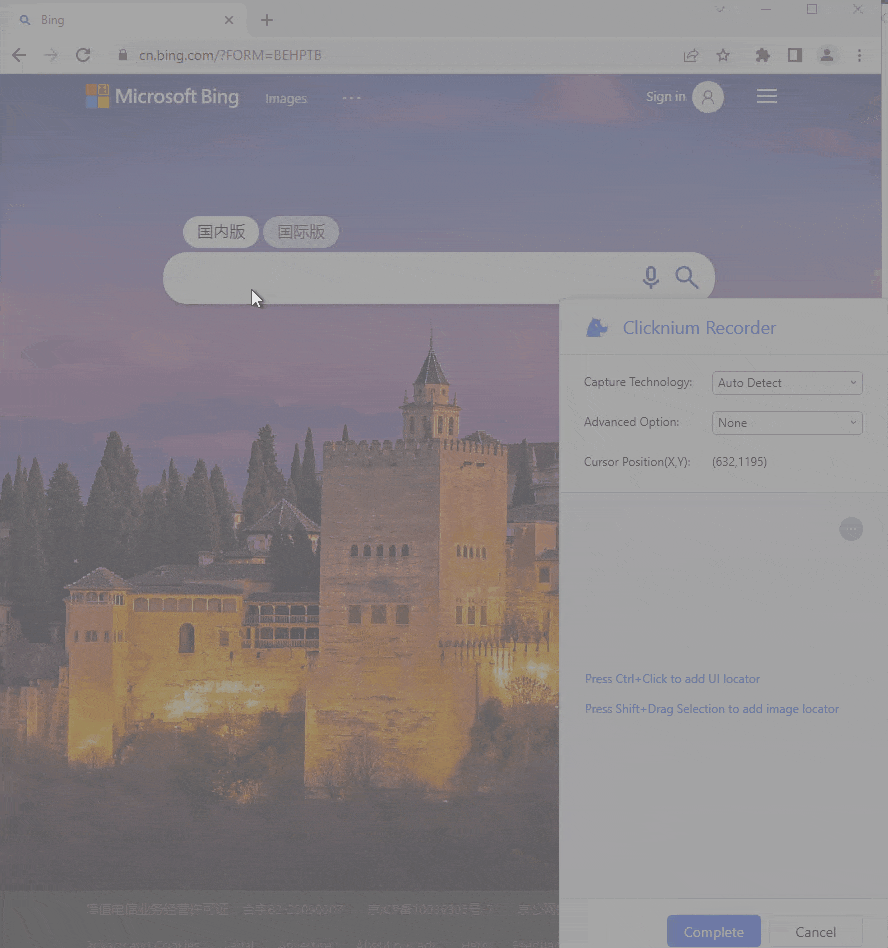Click the round ellipsis button in recorder
The width and height of the screenshot is (888, 948).
tap(851, 529)
